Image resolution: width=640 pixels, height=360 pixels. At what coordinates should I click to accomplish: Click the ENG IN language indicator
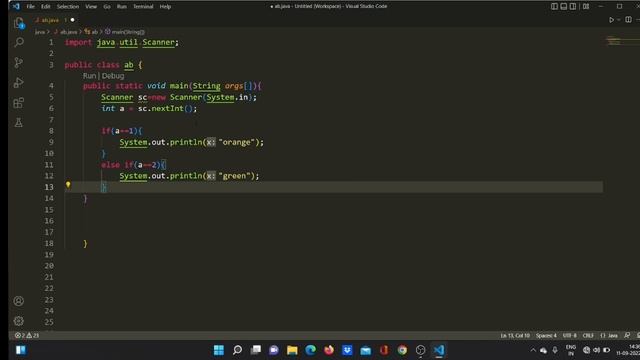point(571,350)
